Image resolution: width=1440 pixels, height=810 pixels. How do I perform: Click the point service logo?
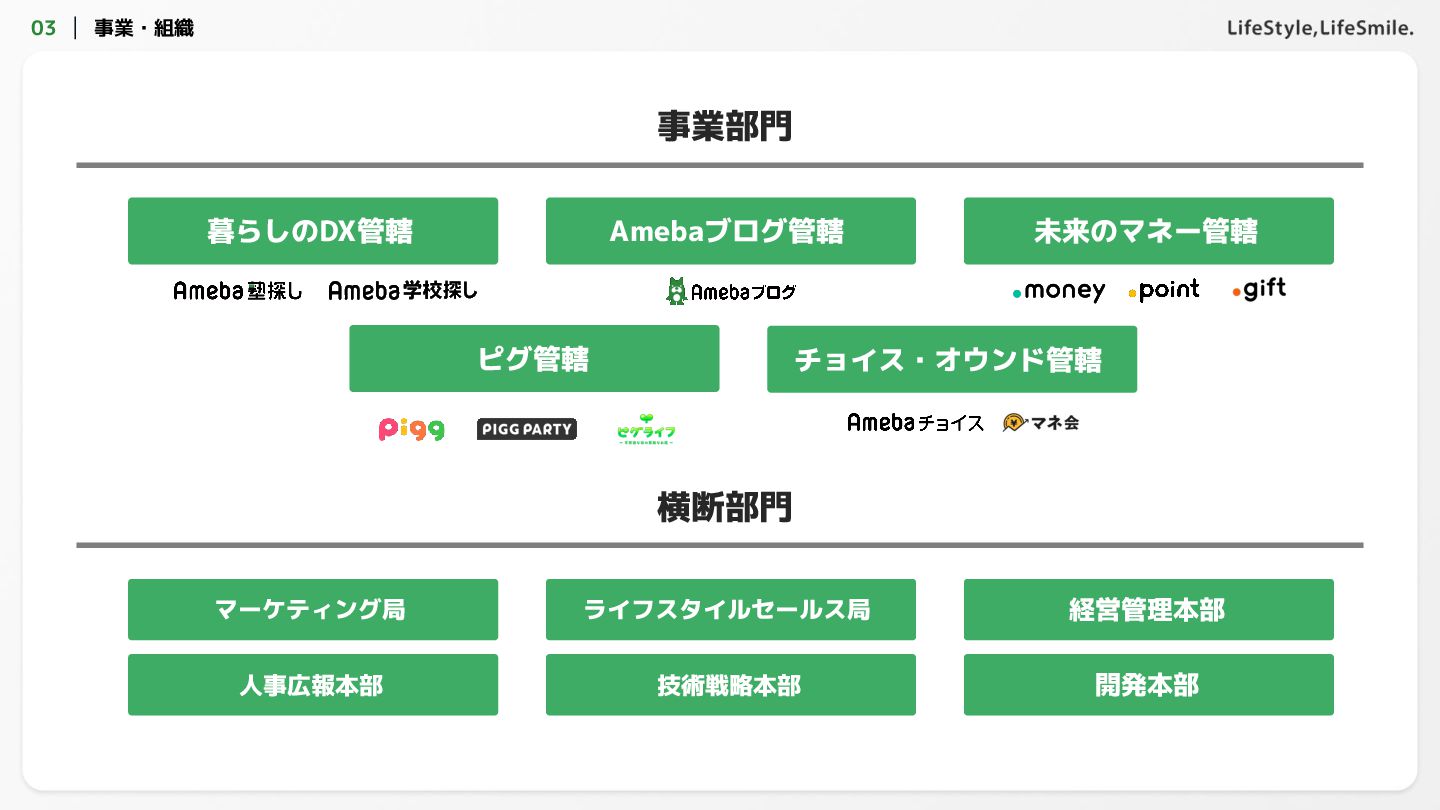point(1164,291)
